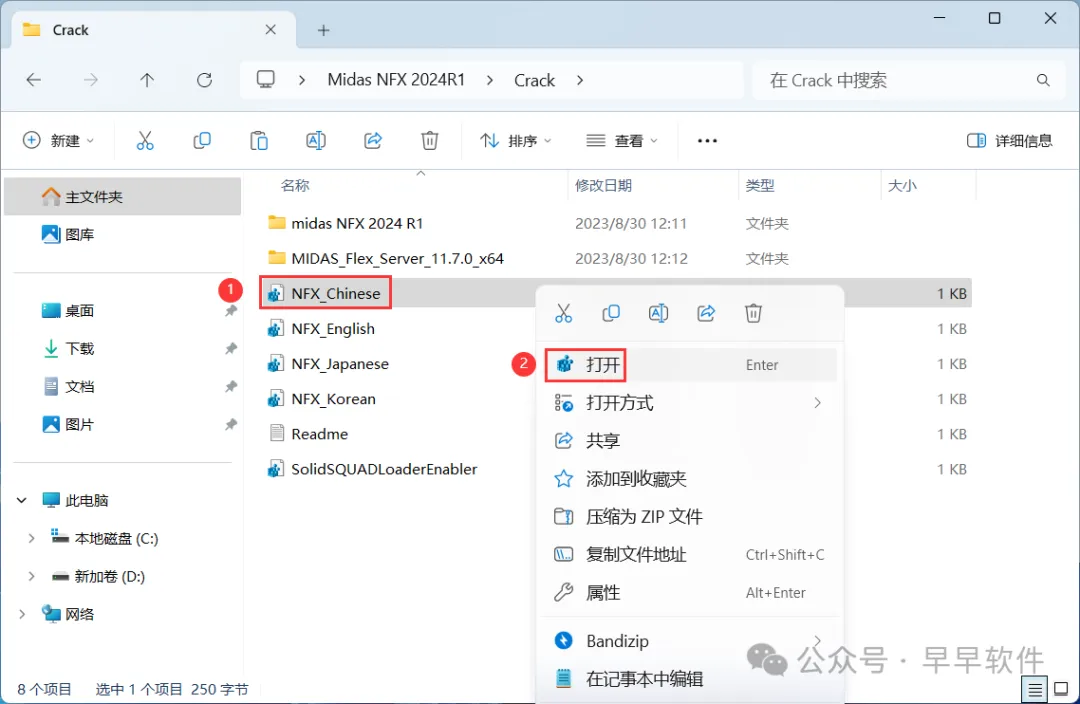Click the Delete icon in the context menu

point(754,313)
